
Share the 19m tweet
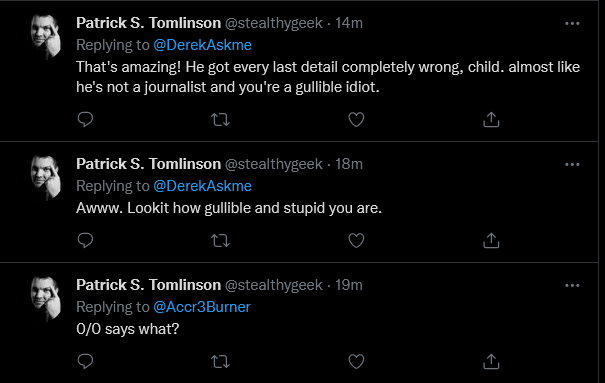point(491,362)
